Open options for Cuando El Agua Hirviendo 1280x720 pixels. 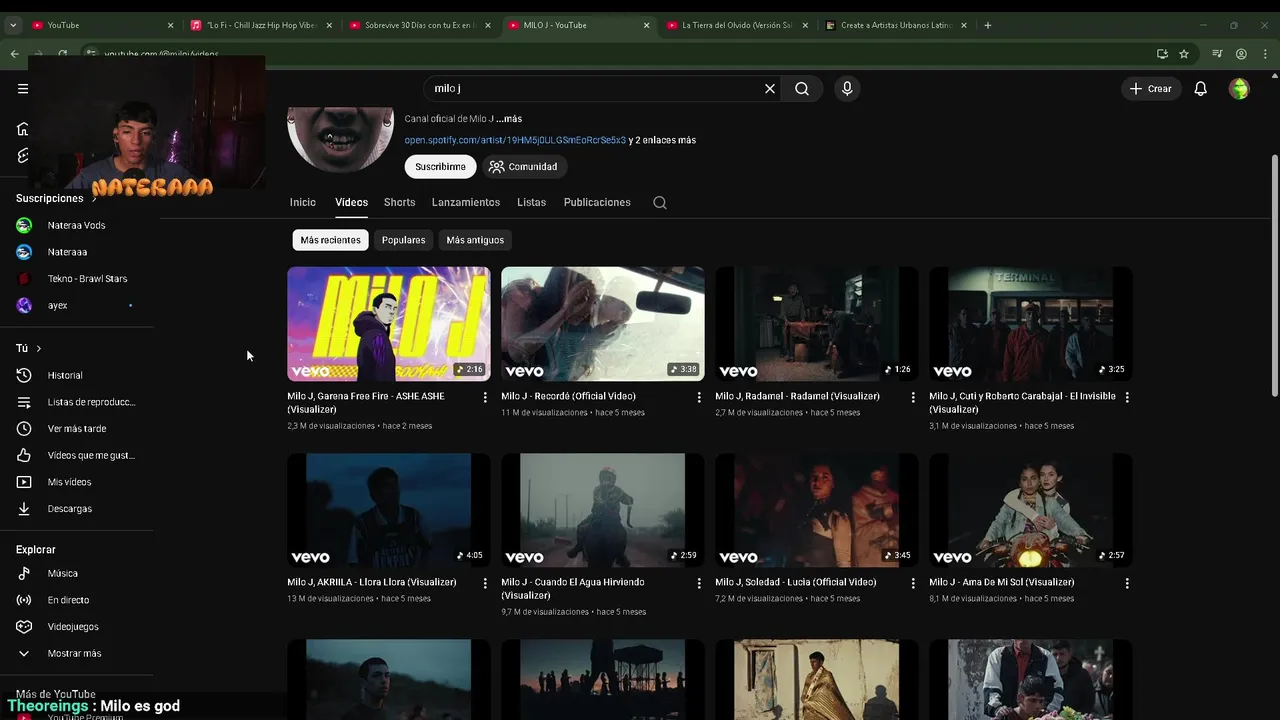pos(699,583)
